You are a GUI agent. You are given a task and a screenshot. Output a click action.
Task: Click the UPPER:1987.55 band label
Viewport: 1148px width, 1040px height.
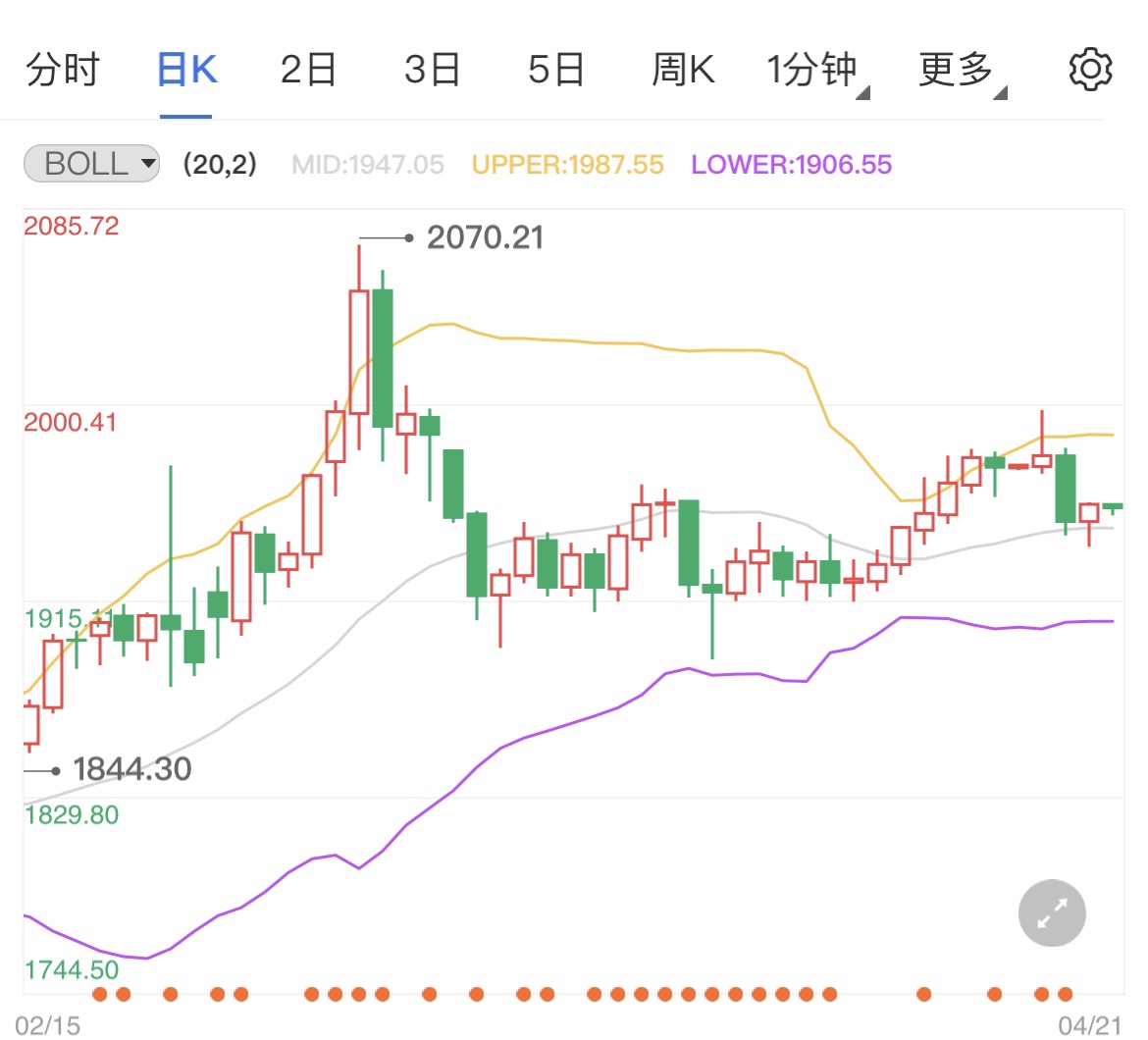click(x=568, y=165)
